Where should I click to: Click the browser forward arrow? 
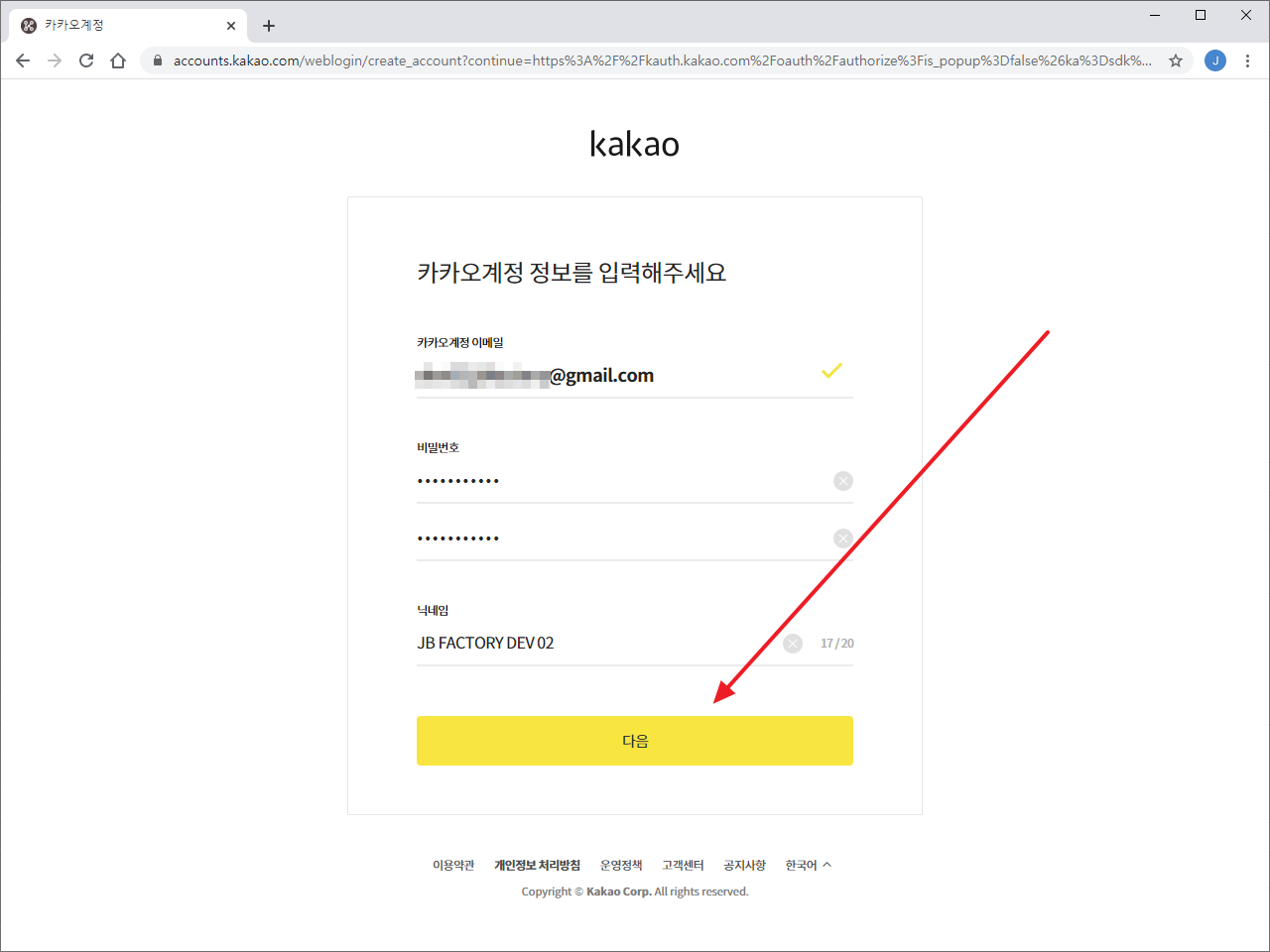point(55,60)
